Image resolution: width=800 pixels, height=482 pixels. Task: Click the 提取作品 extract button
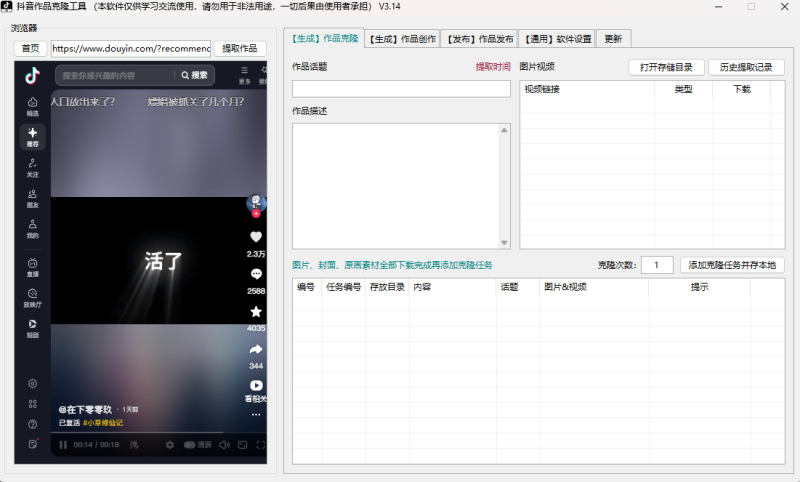(x=240, y=48)
